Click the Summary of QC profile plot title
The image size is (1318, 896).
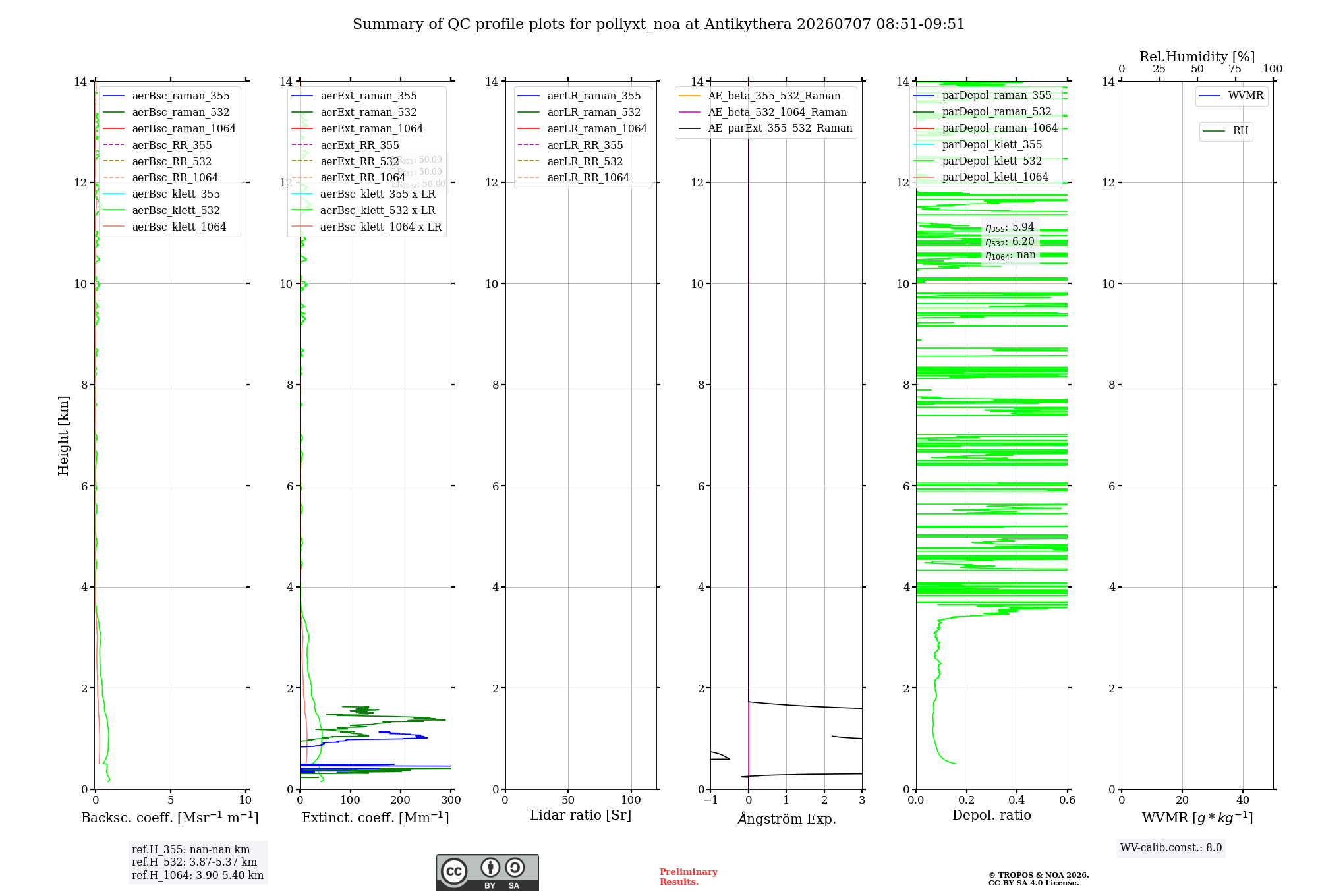pos(659,24)
